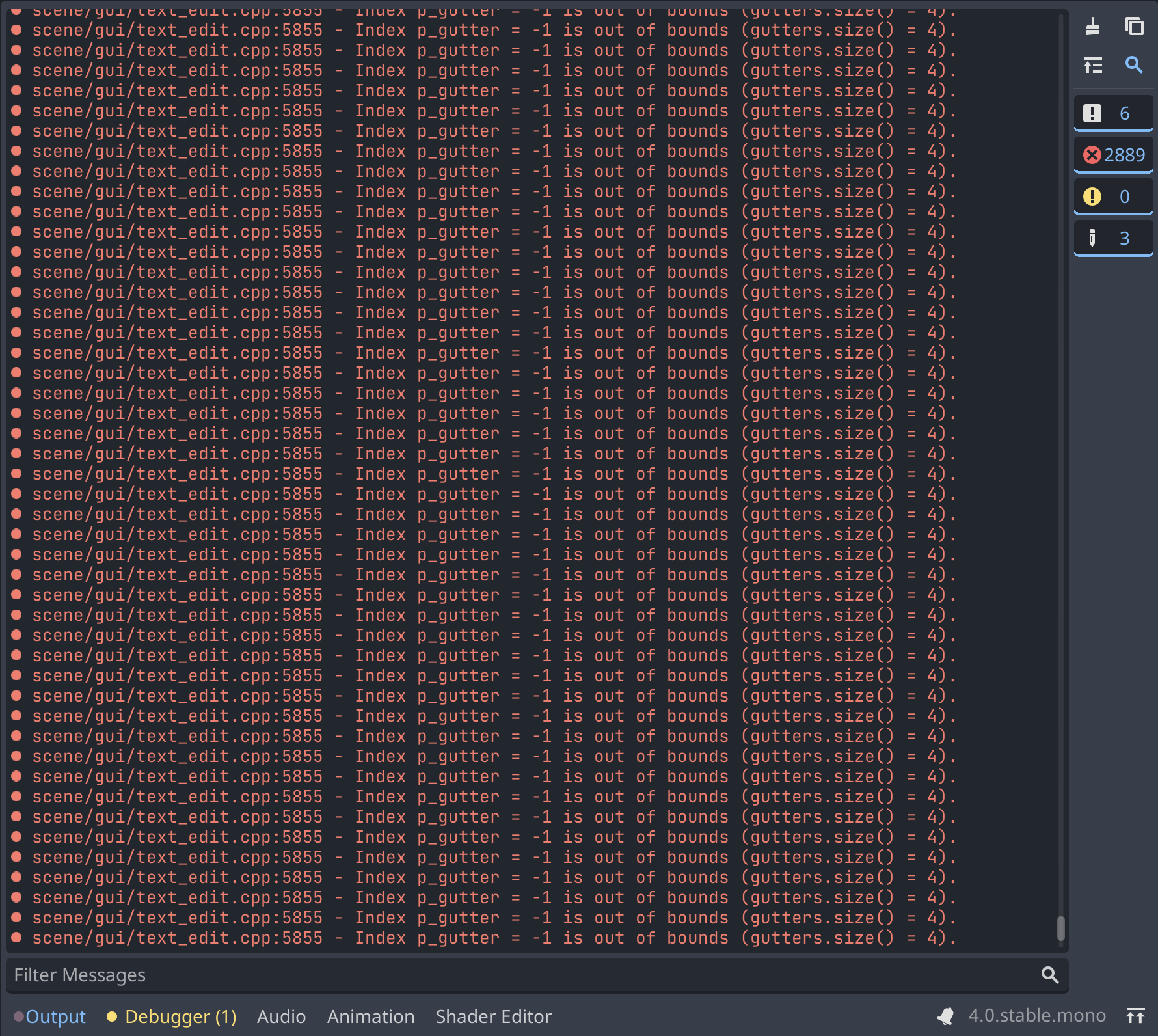Viewport: 1158px width, 1036px height.
Task: Open the Shader Editor tab
Action: tap(493, 1016)
